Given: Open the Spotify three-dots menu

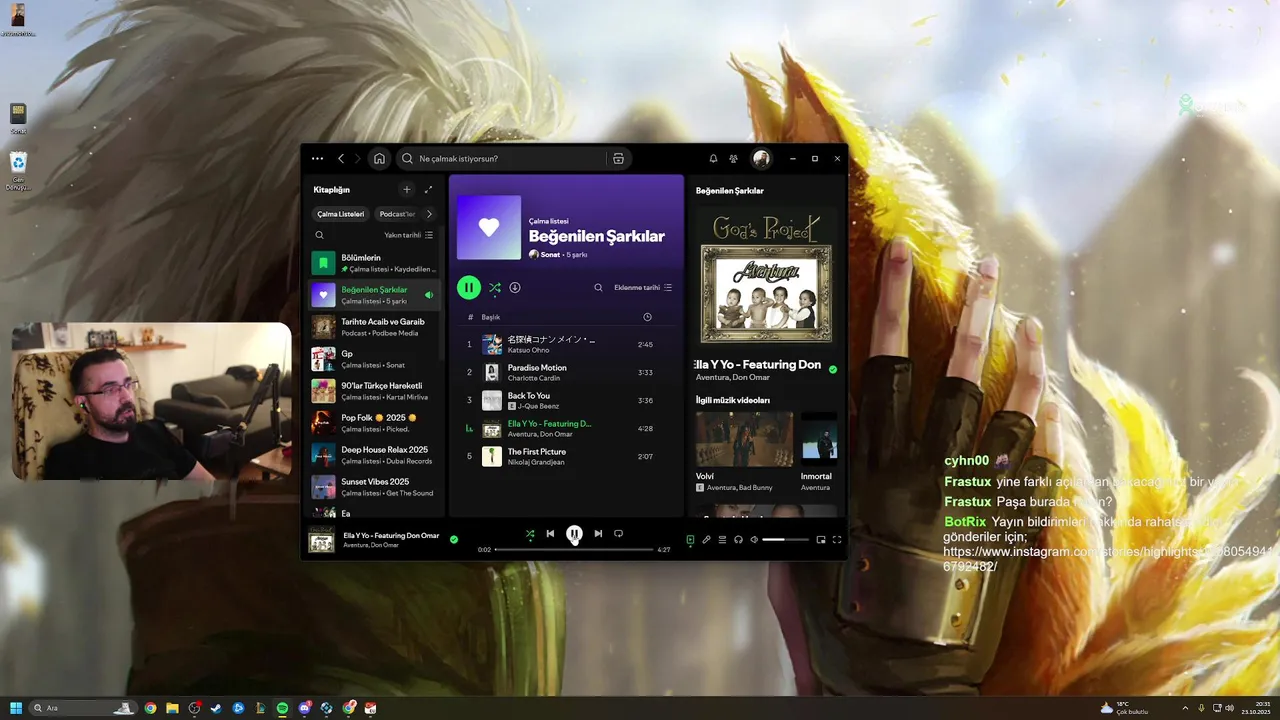Looking at the screenshot, I should pyautogui.click(x=317, y=158).
